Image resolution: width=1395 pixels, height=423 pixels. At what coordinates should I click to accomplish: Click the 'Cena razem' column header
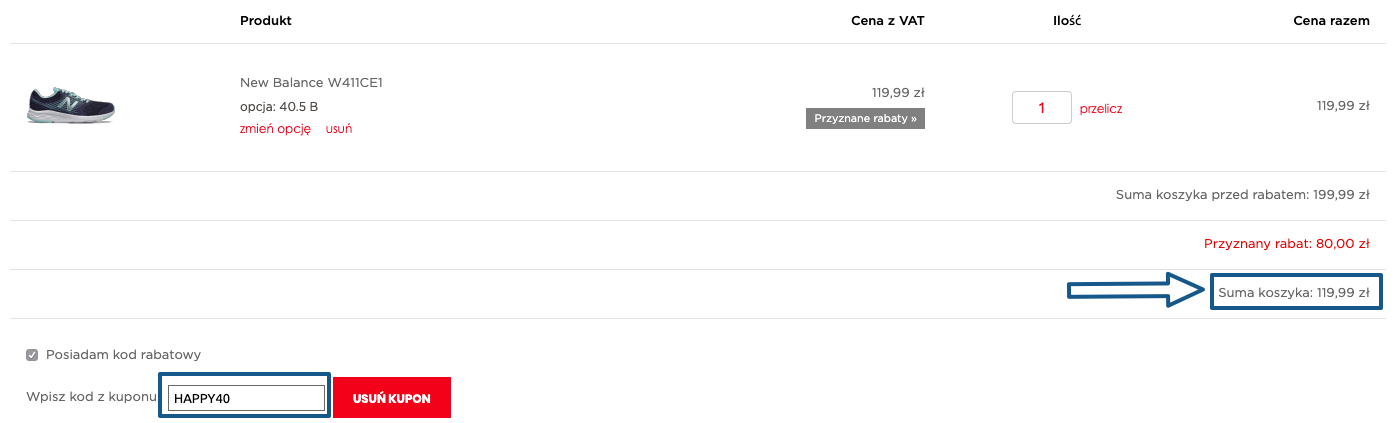tap(1331, 20)
